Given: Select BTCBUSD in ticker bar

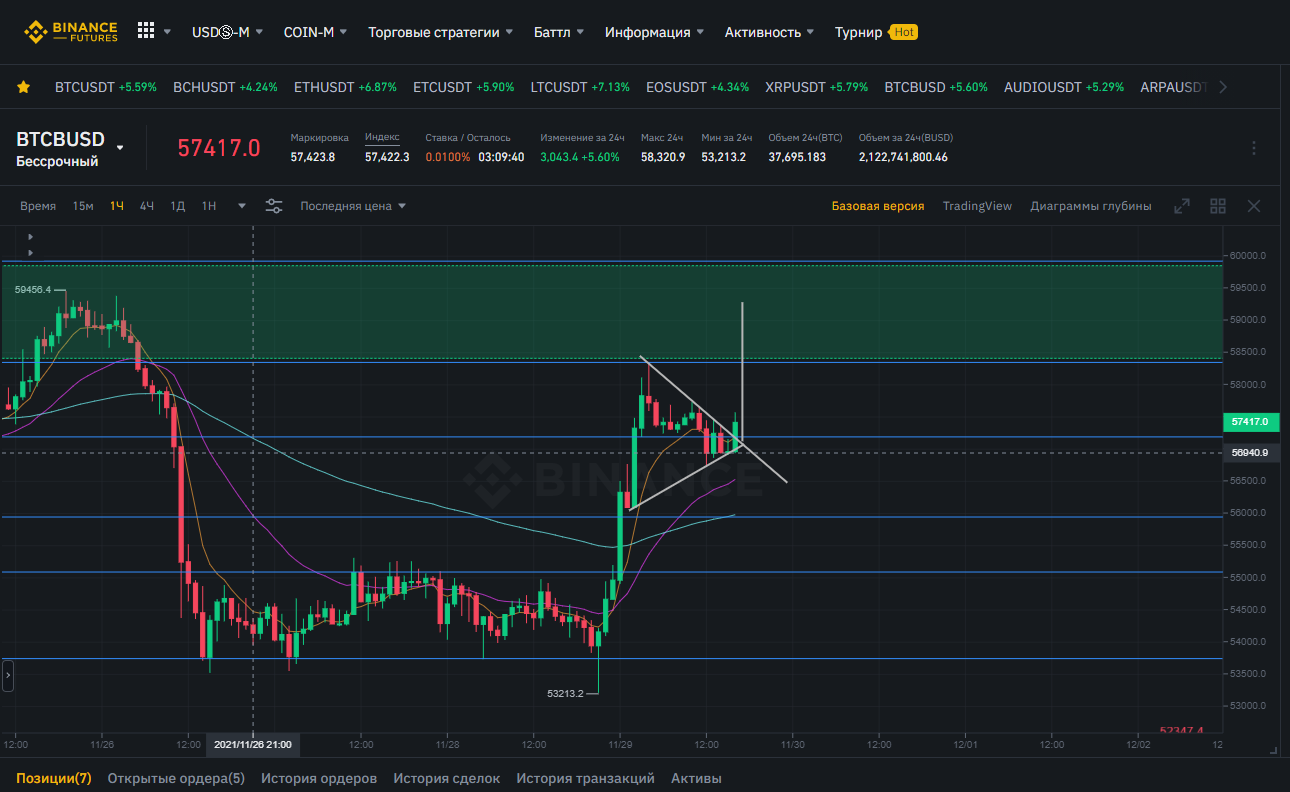Looking at the screenshot, I should (936, 87).
